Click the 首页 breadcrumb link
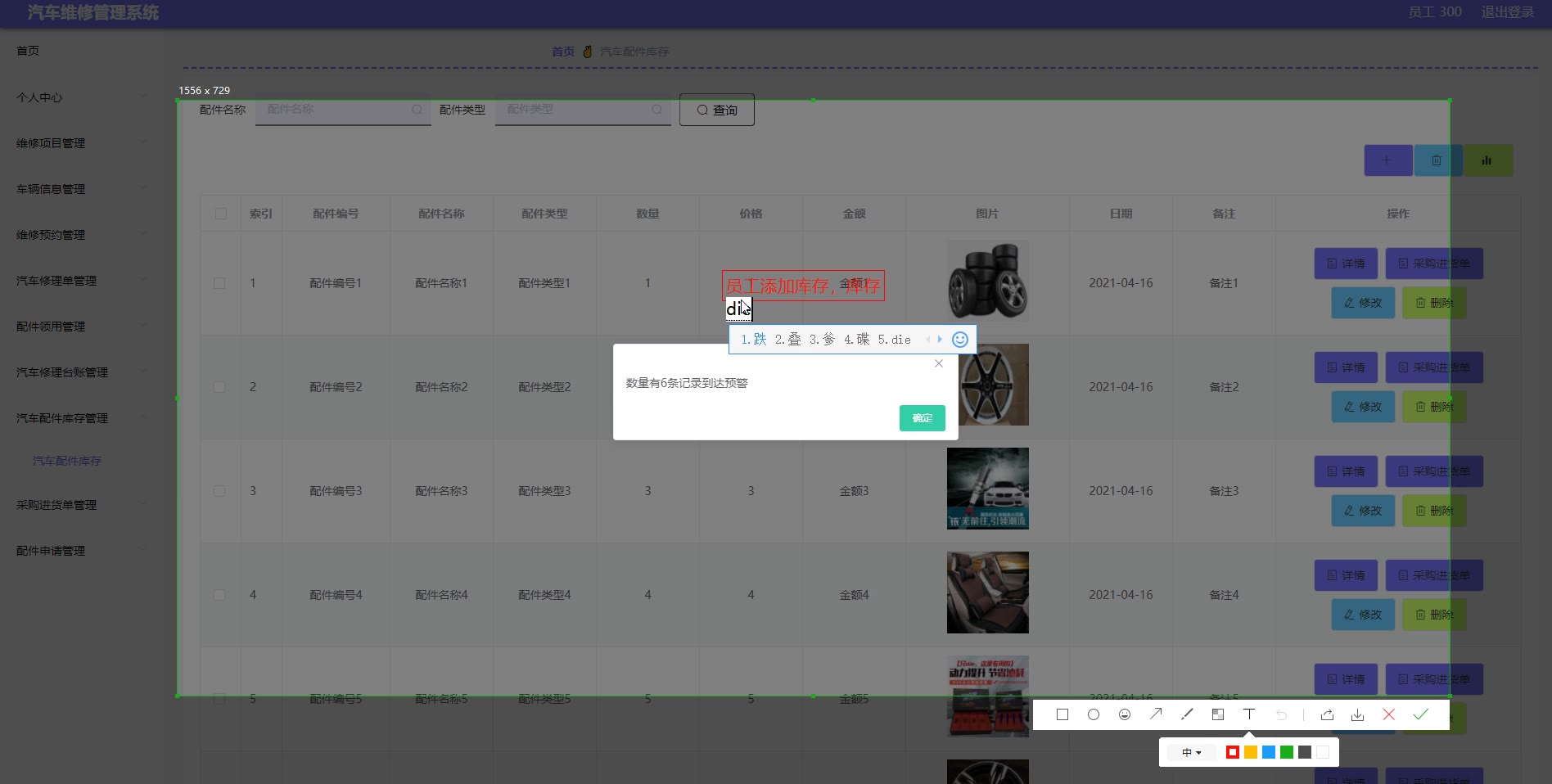The image size is (1552, 784). click(563, 52)
